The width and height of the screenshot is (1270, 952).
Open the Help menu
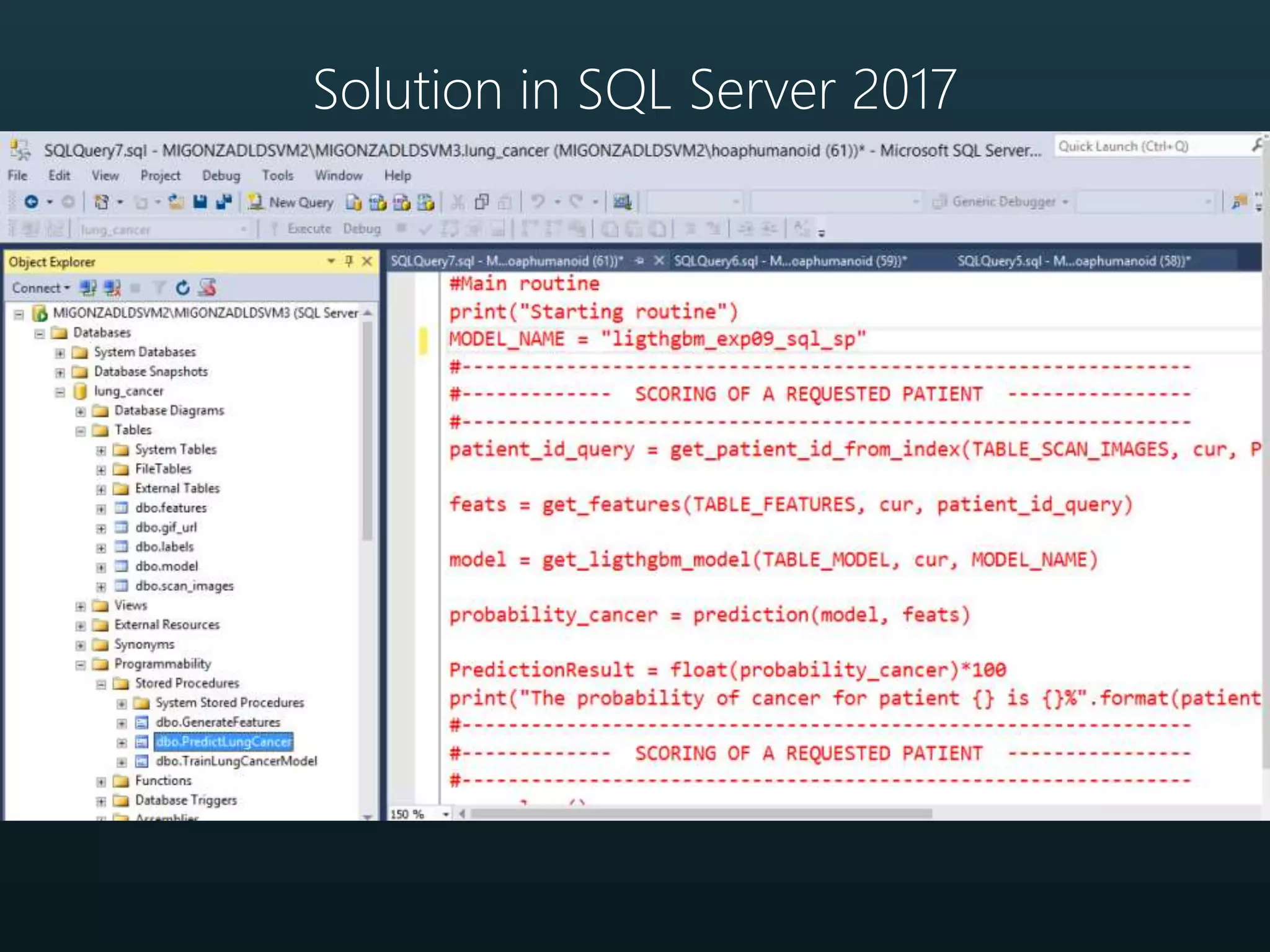coord(397,176)
